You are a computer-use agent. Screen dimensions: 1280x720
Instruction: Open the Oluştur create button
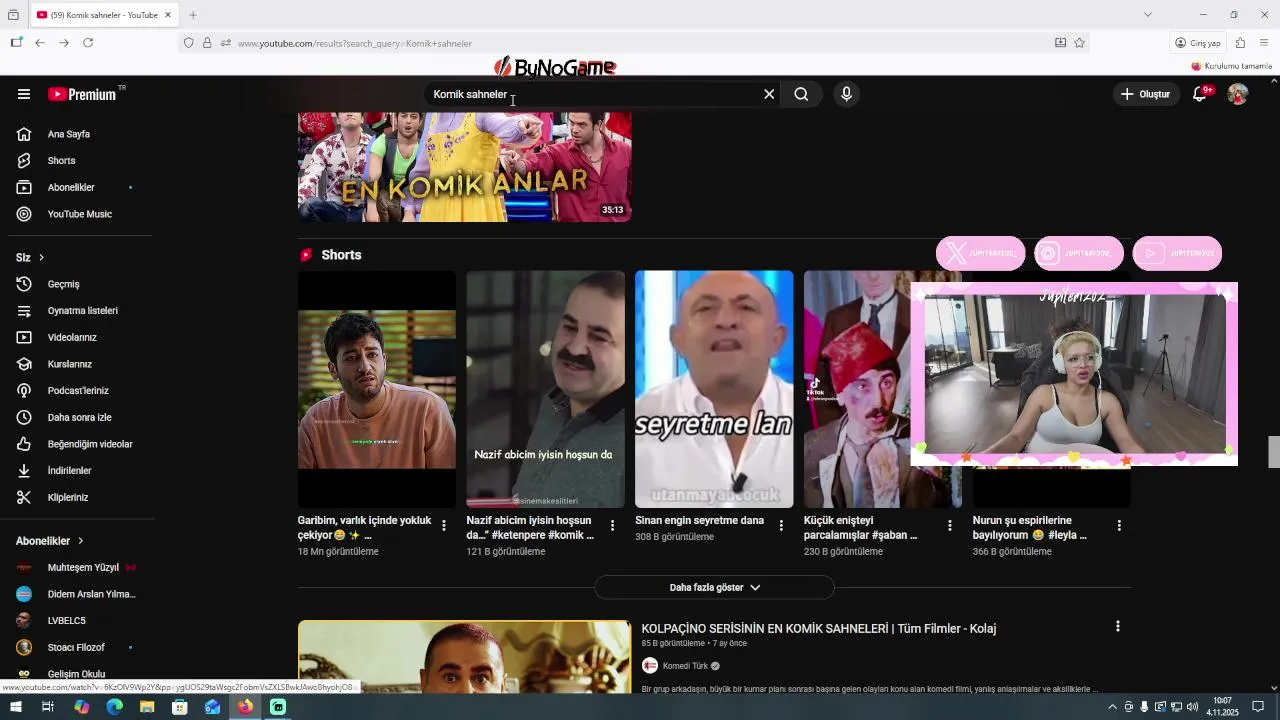1146,94
